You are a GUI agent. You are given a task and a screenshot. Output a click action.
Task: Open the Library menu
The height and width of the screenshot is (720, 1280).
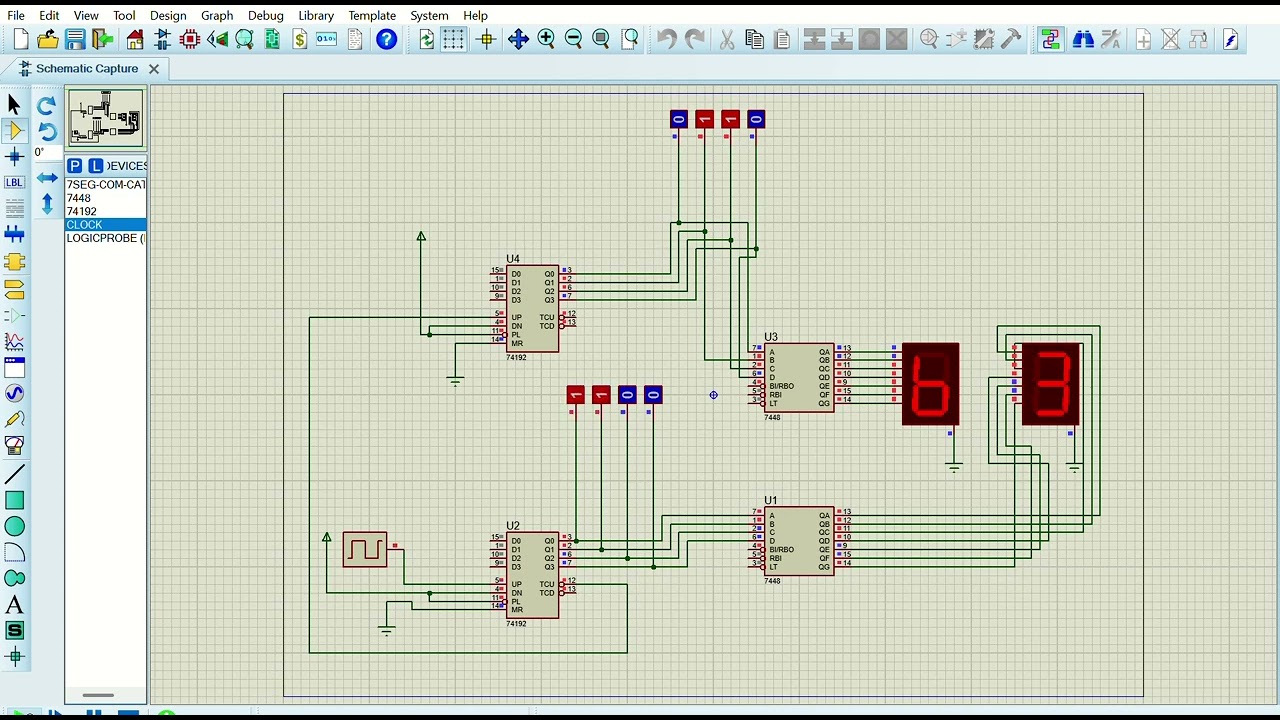(x=316, y=15)
